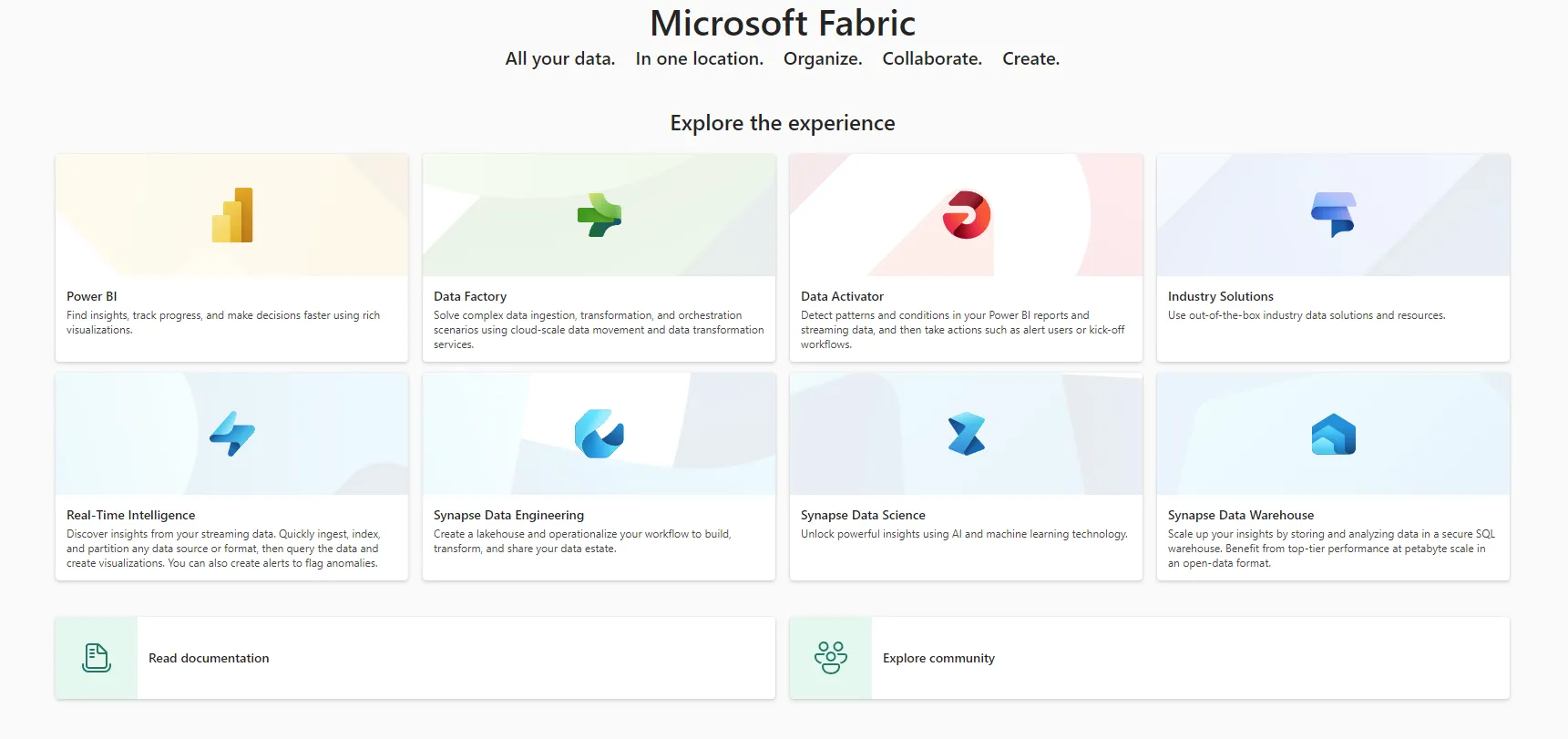Open the Explore community link
The height and width of the screenshot is (739, 1568).
click(x=938, y=658)
